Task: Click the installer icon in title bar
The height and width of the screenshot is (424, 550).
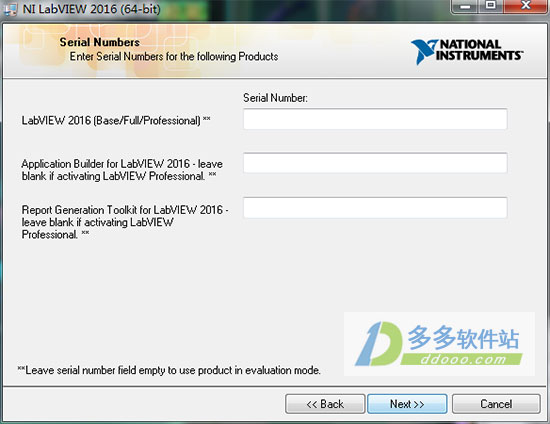Action: [x=10, y=9]
